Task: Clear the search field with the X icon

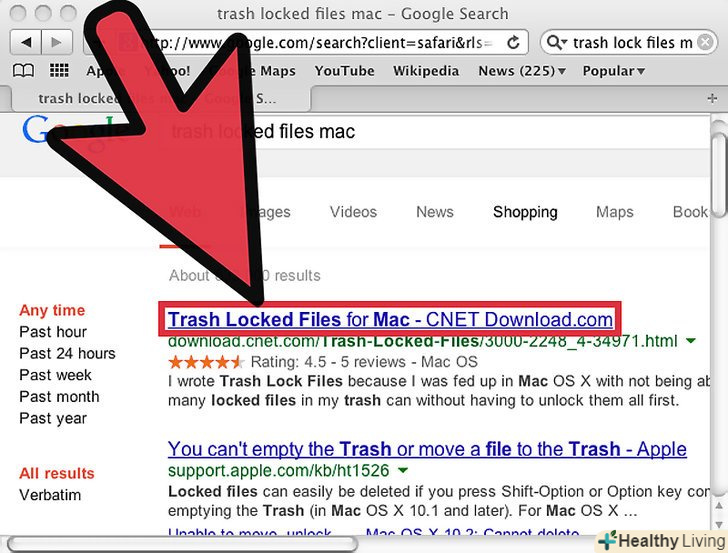Action: (x=705, y=43)
